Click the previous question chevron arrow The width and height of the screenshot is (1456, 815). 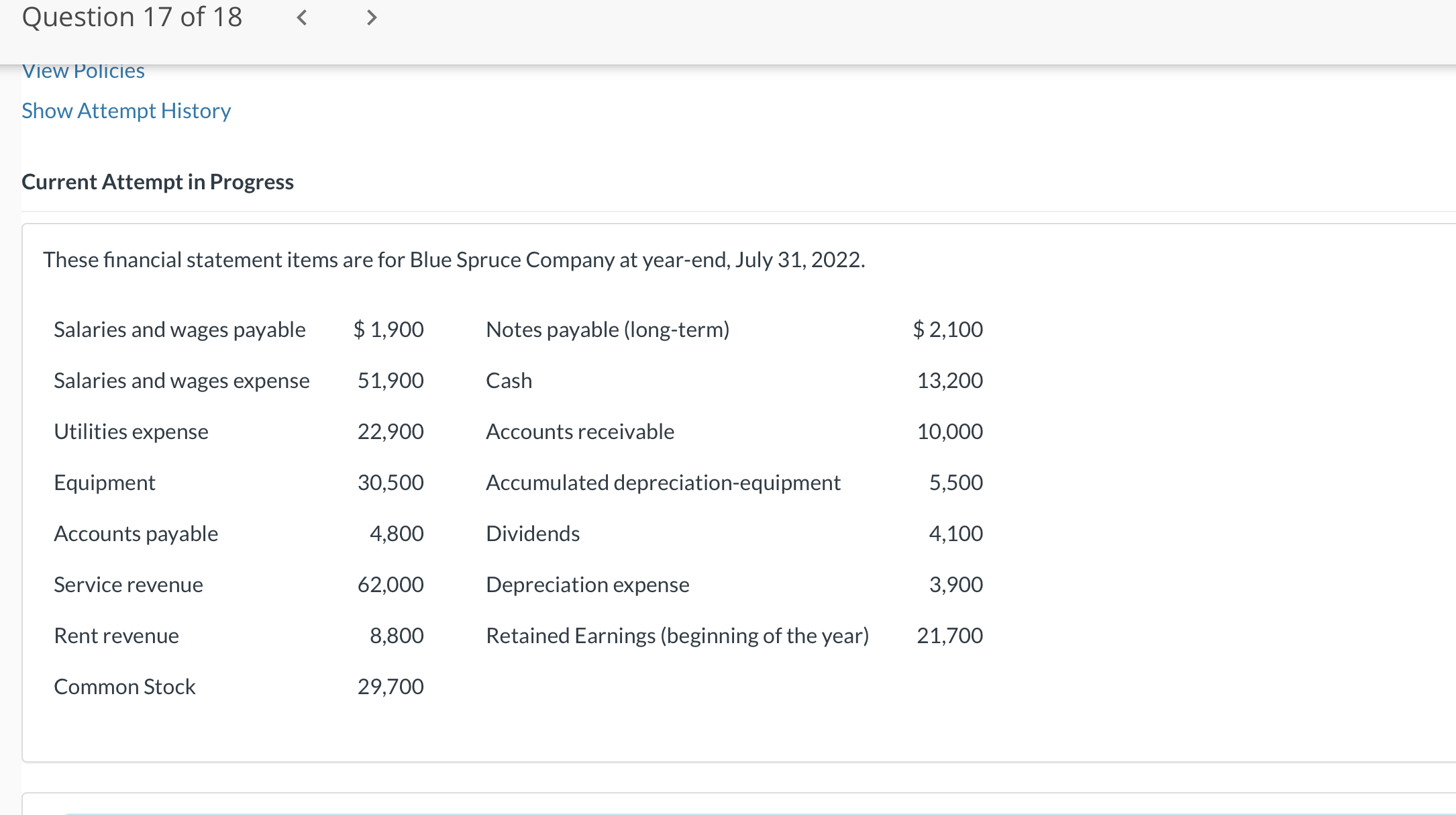pos(301,17)
